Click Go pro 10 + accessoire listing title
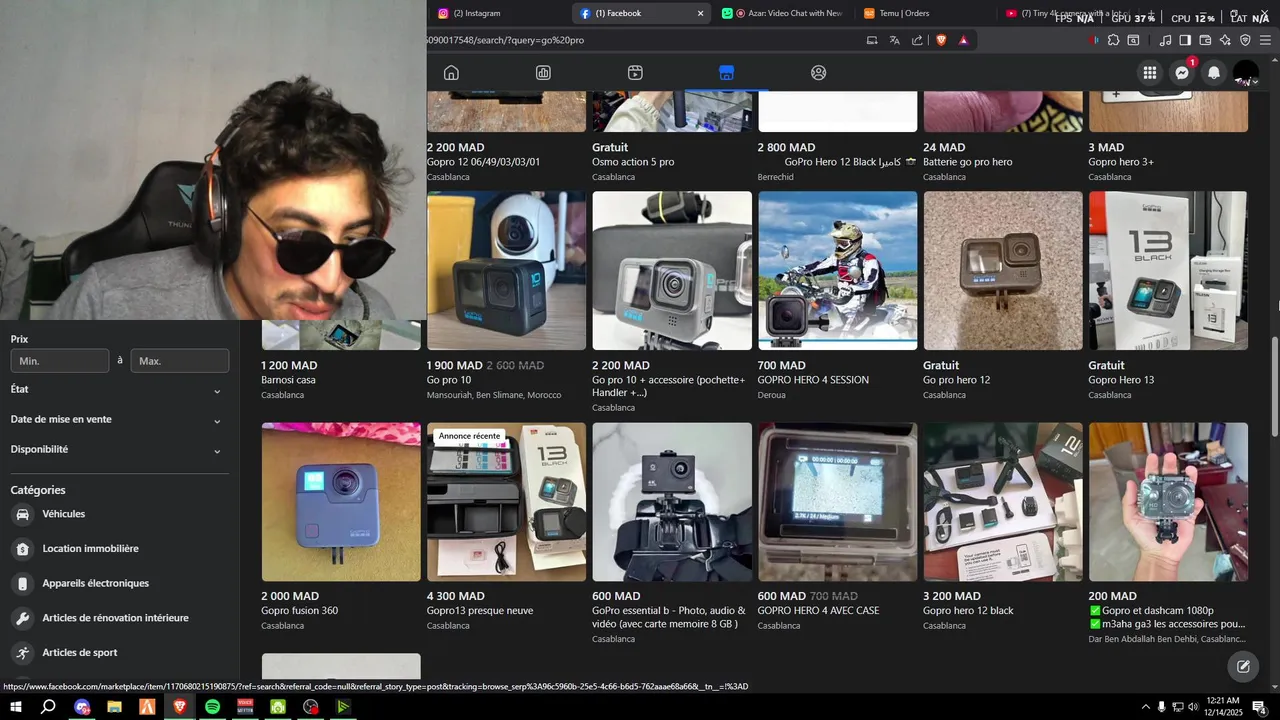1280x720 pixels. point(668,386)
